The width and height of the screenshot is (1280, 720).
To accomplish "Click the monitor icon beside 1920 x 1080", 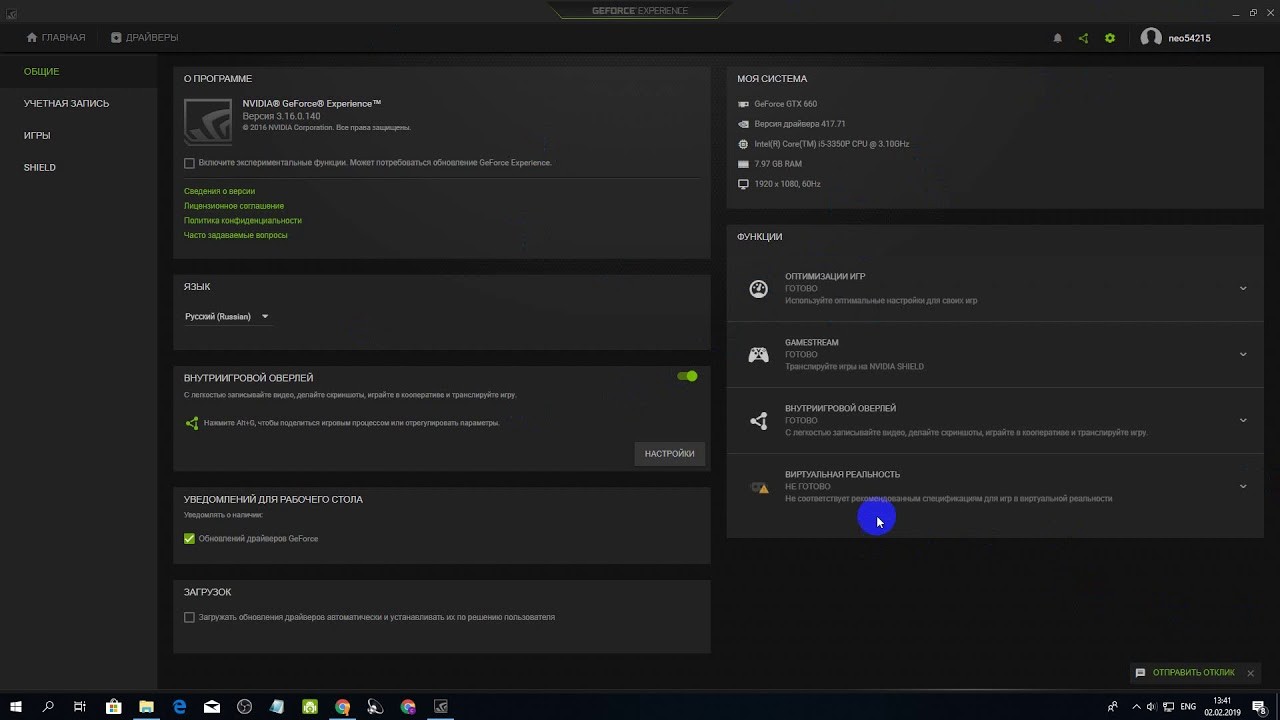I will pyautogui.click(x=743, y=184).
